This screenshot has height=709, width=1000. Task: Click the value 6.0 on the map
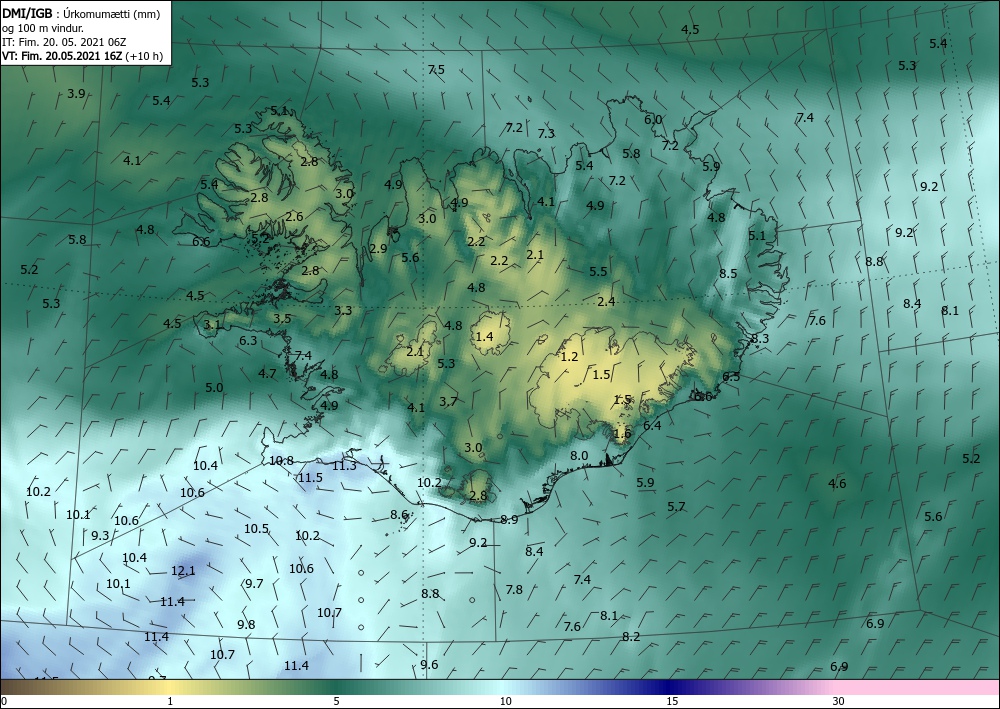click(652, 119)
